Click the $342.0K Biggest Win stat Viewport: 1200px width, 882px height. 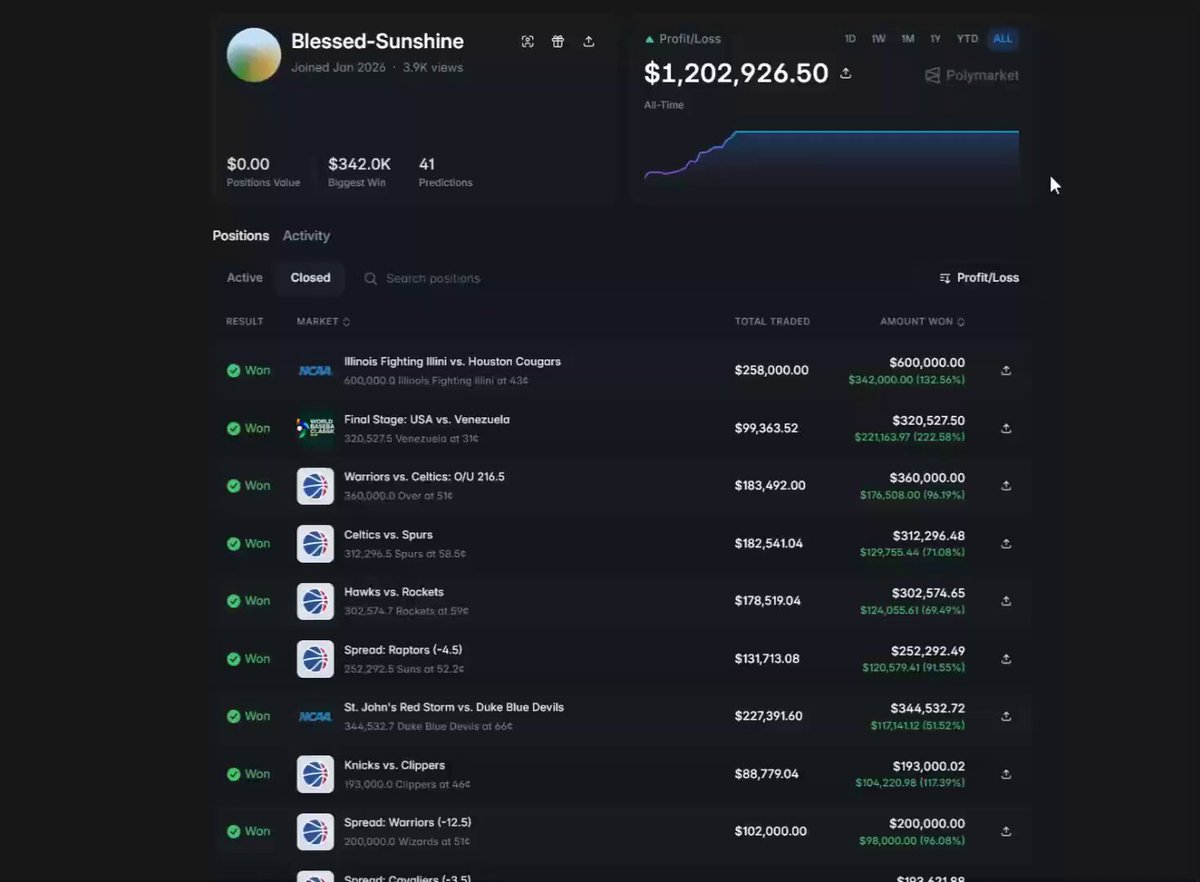pyautogui.click(x=359, y=171)
